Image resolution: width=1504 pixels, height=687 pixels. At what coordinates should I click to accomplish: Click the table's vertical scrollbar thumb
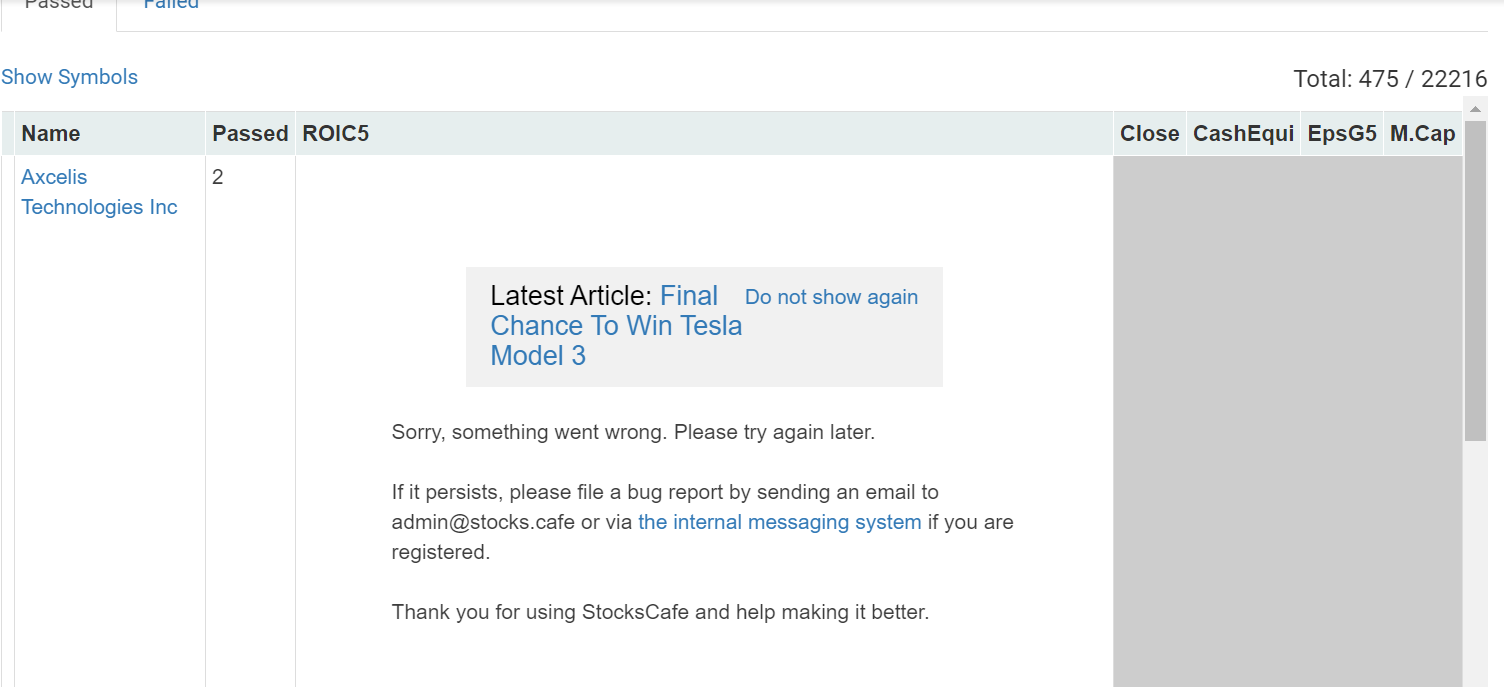coord(1475,280)
